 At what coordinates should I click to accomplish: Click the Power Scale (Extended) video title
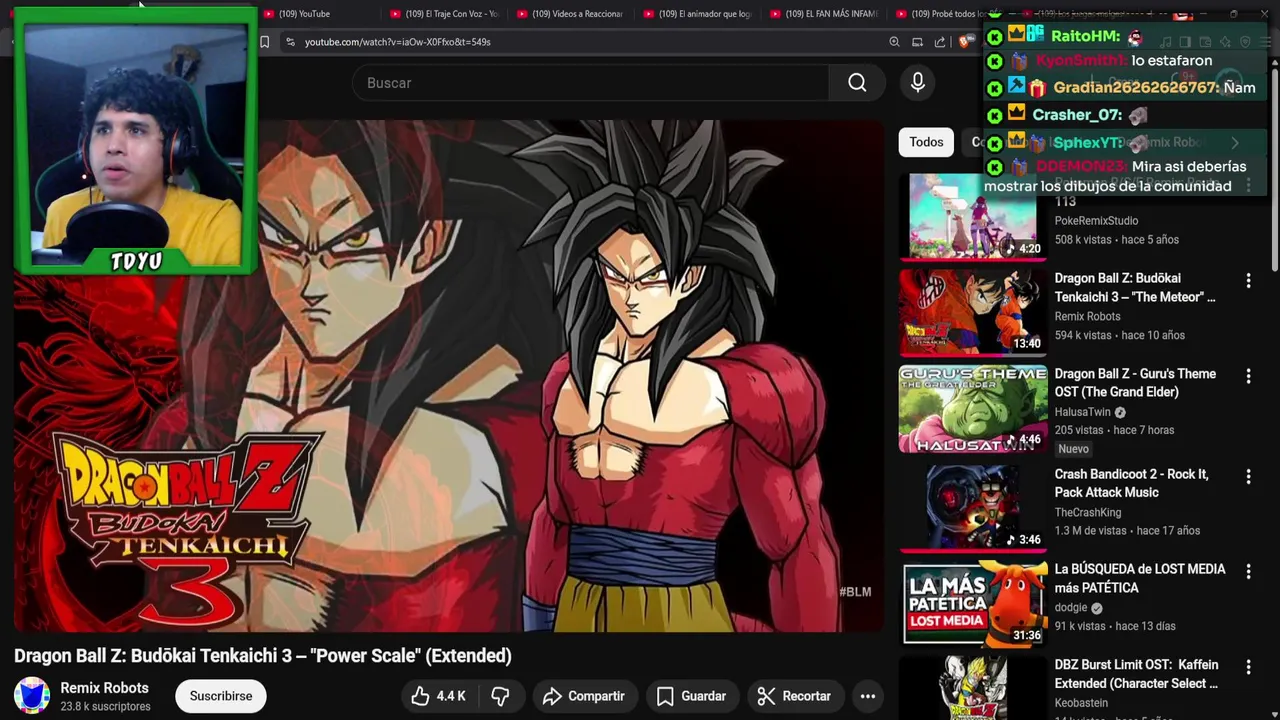tap(263, 656)
